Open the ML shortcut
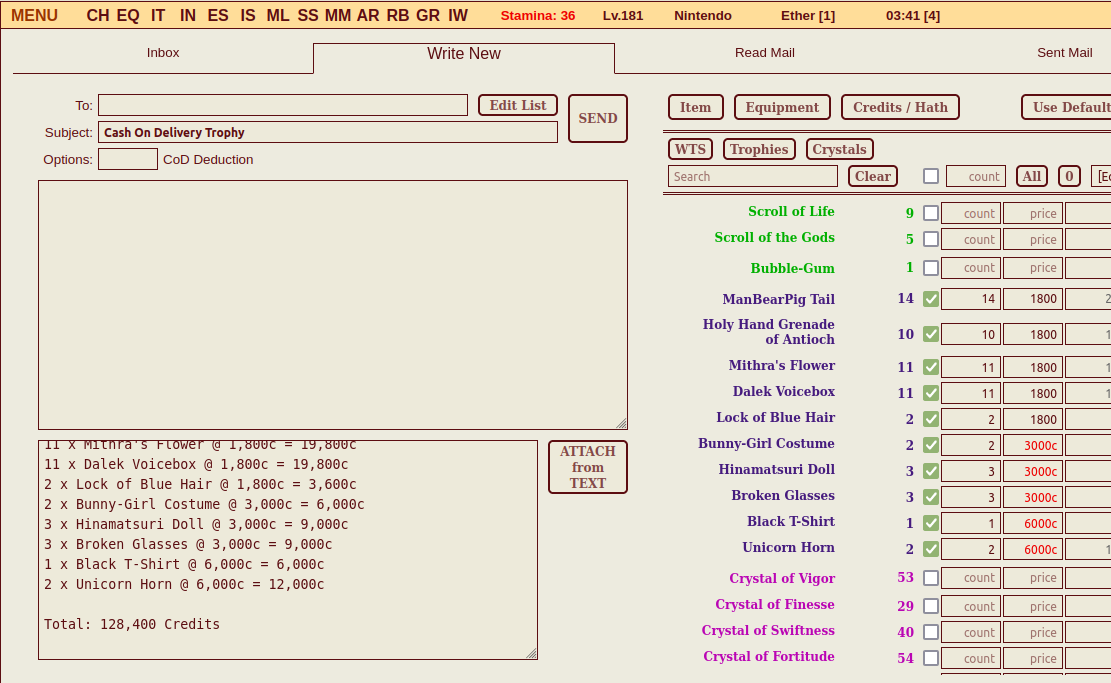 tap(278, 16)
